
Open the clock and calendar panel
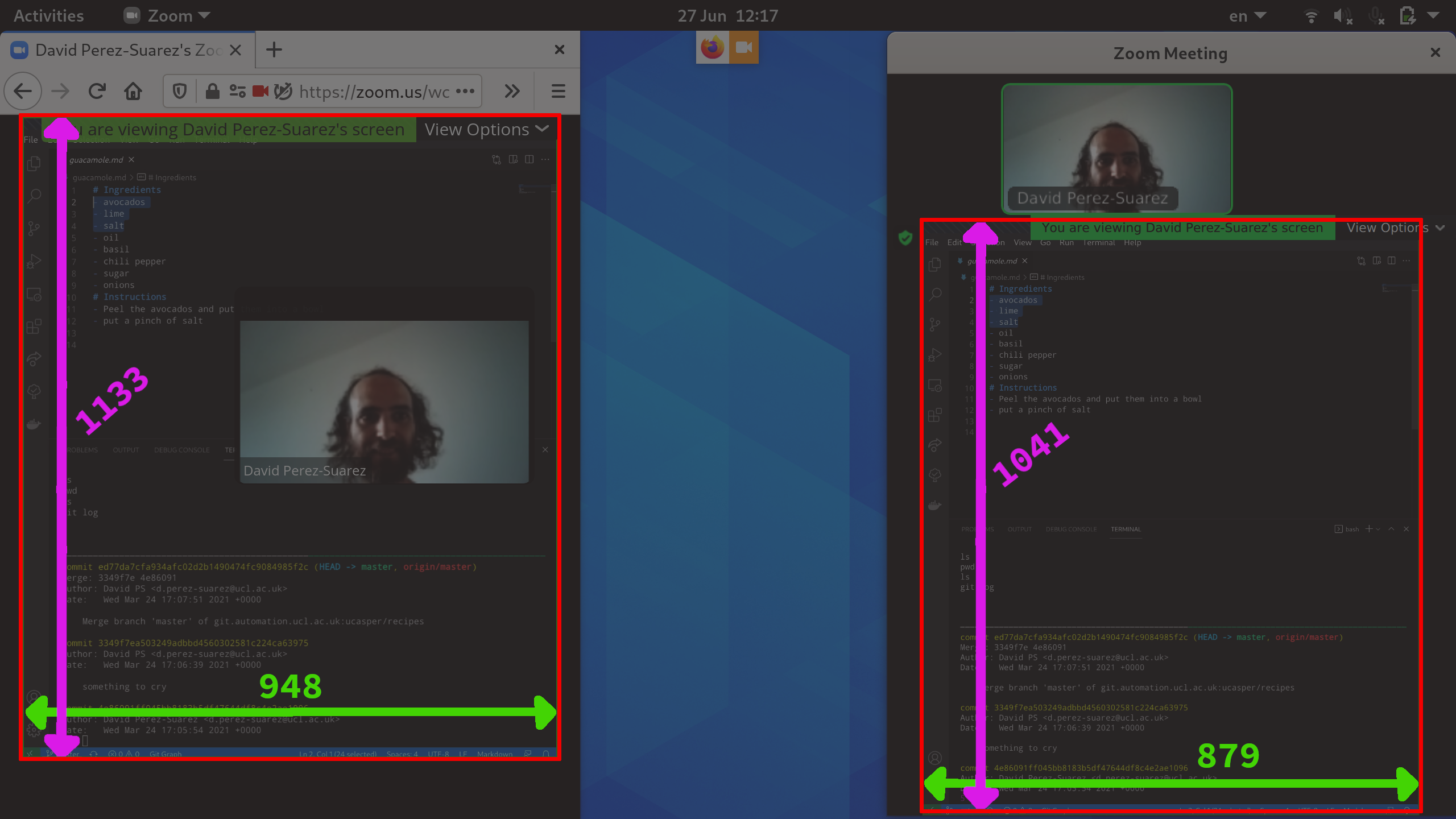tap(727, 15)
